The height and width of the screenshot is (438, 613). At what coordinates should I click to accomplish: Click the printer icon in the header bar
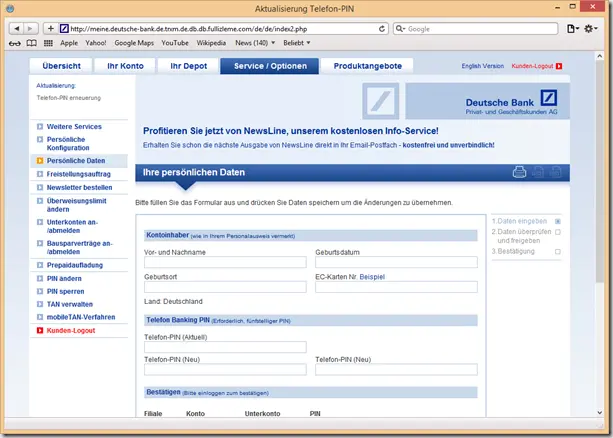click(519, 172)
